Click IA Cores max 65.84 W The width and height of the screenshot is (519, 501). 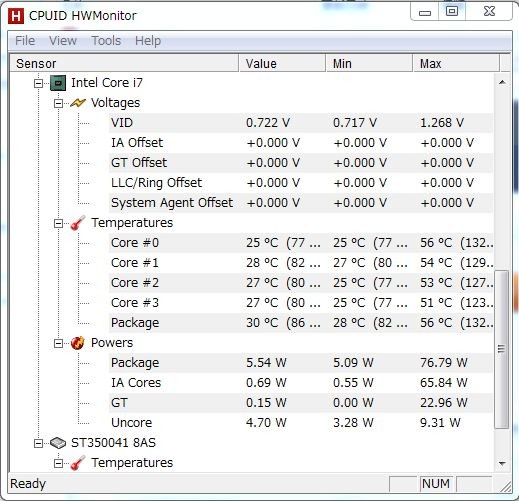click(444, 383)
